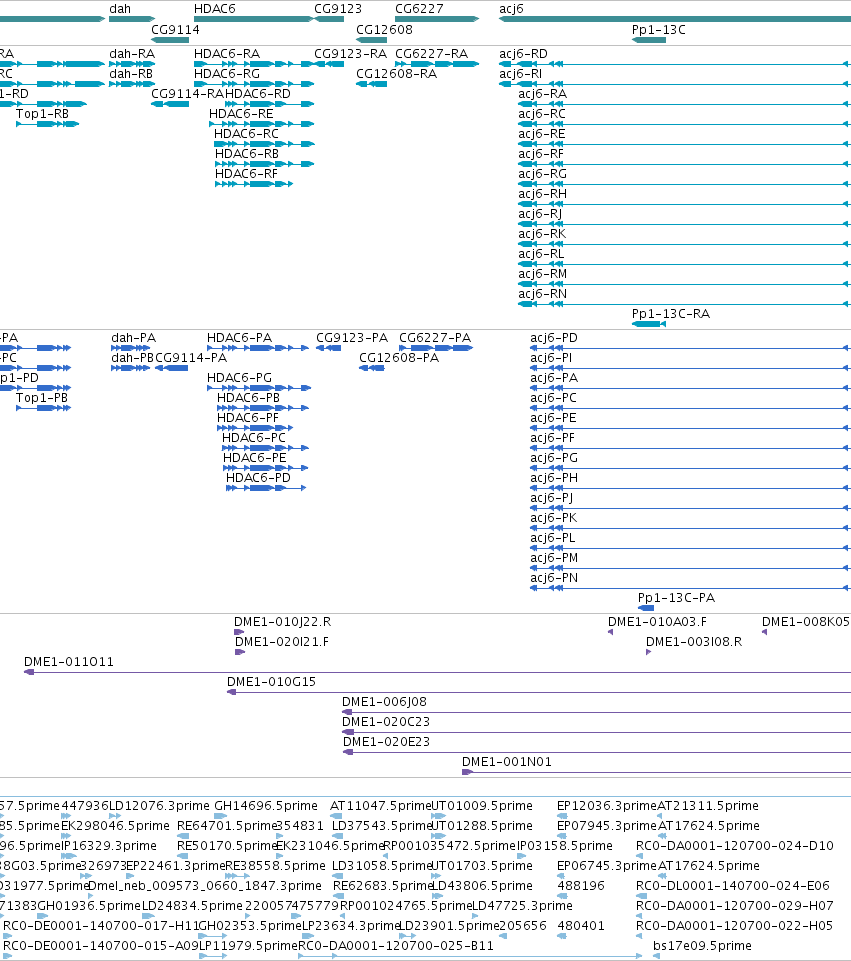Viewport: 851px width, 961px height.
Task: Click the CG6227 gene label
Action: [x=419, y=9]
